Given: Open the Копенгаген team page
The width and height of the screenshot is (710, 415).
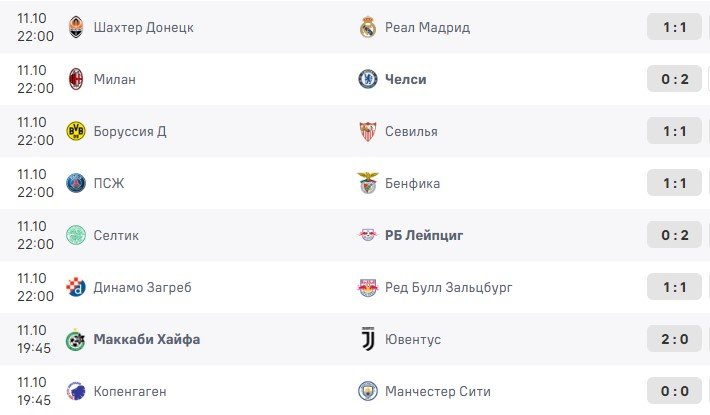Looking at the screenshot, I should point(131,391).
